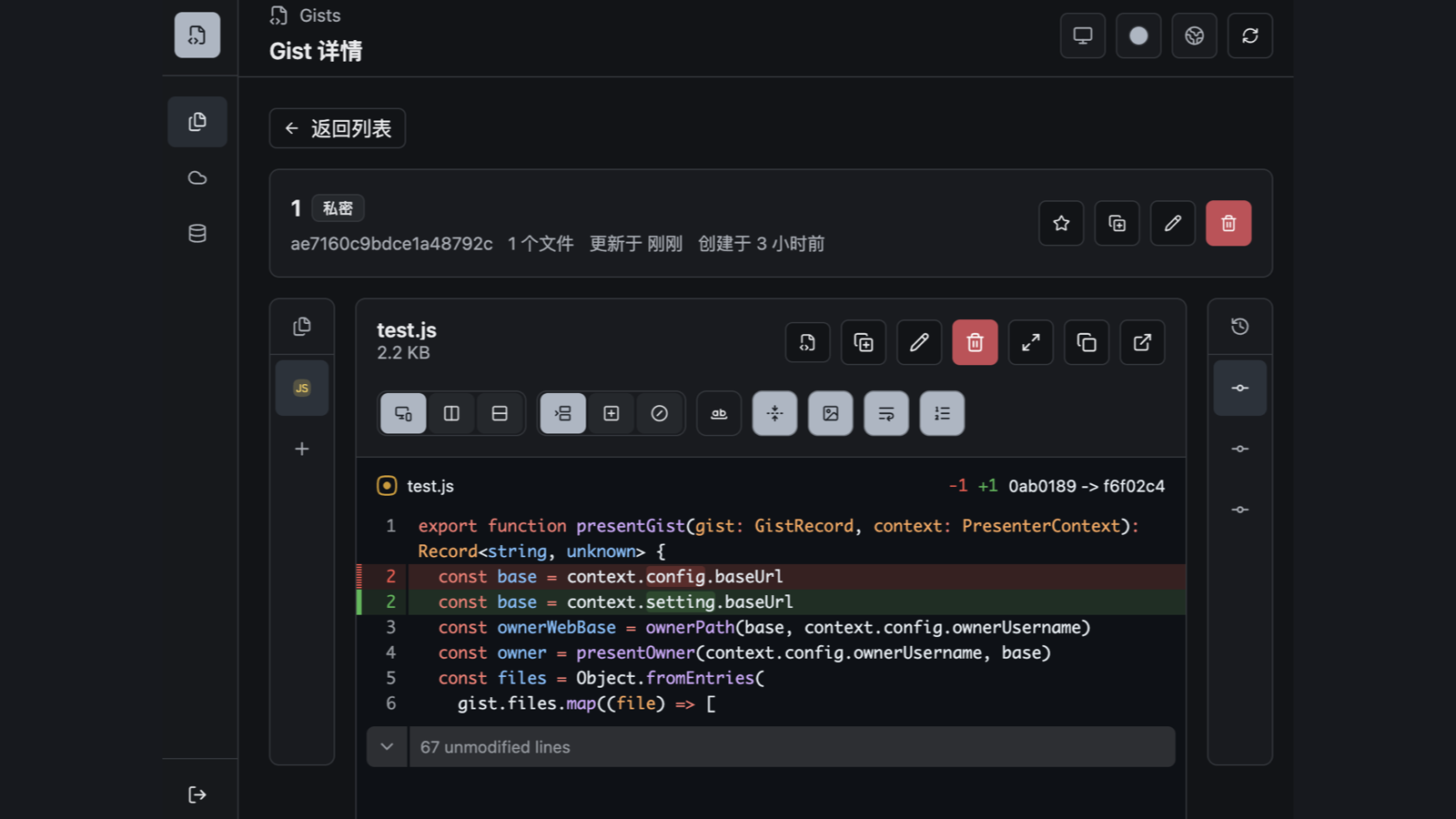1456x819 pixels.
Task: Click line 3 ownerWebBase code
Action: pyautogui.click(x=763, y=627)
